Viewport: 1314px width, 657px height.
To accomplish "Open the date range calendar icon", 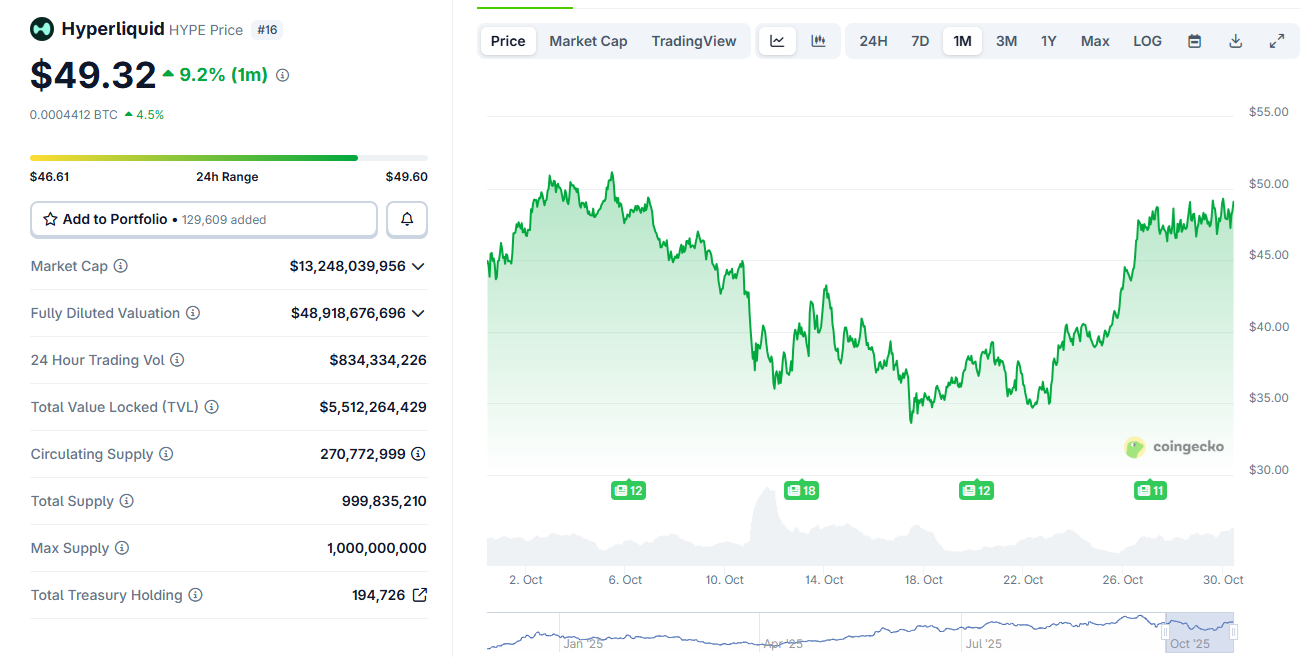I will click(1194, 41).
